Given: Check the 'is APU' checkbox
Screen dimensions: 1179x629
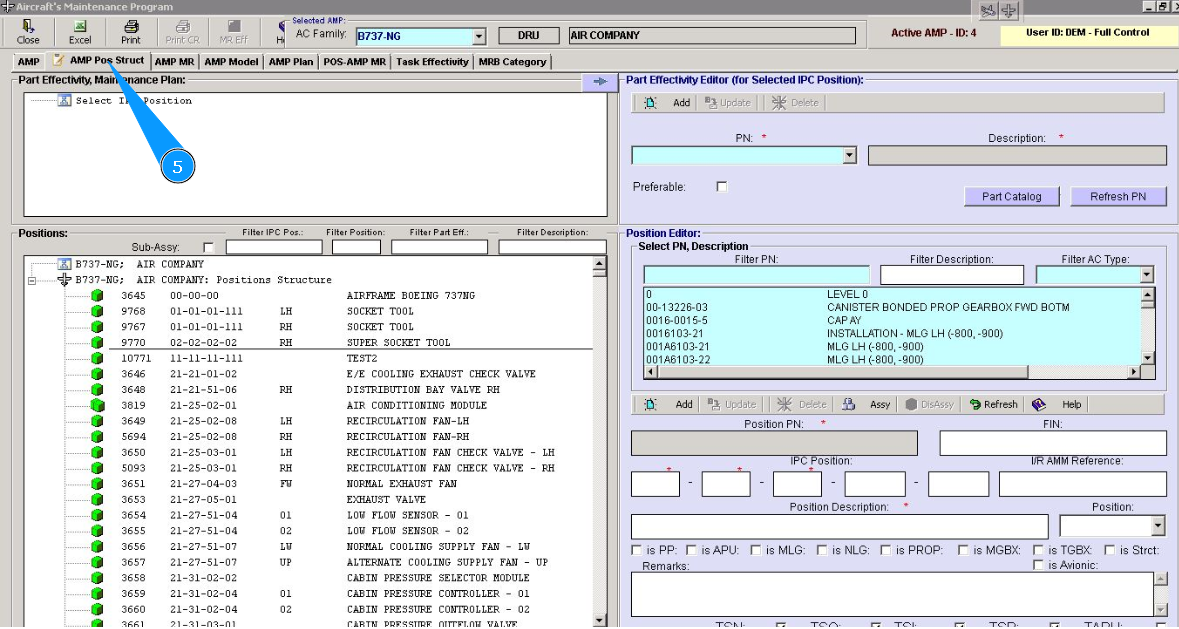Looking at the screenshot, I should point(691,550).
